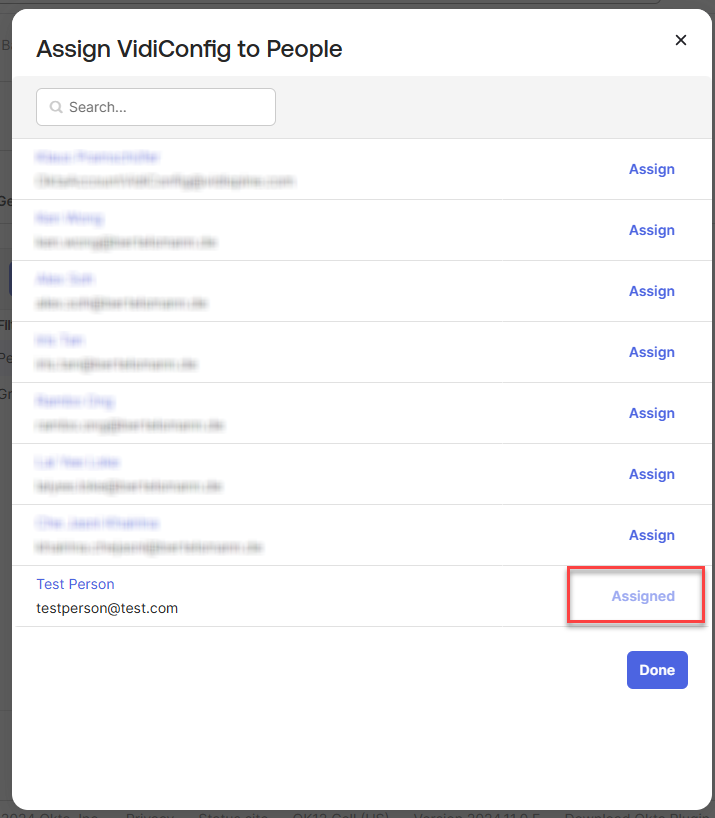Click the "Assign VidiConfig to People" heading
Viewport: 715px width, 818px height.
click(x=189, y=48)
